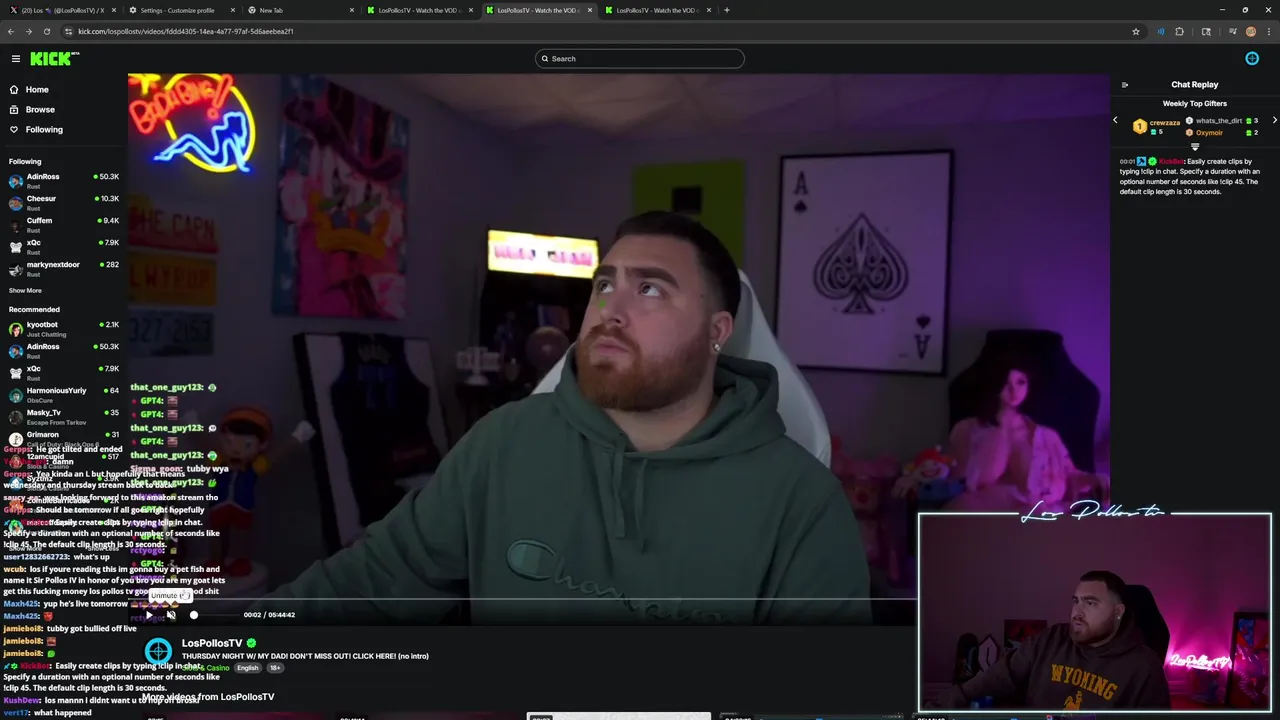Open Cheesur channel in Following list
The image size is (1280, 720).
(63, 203)
